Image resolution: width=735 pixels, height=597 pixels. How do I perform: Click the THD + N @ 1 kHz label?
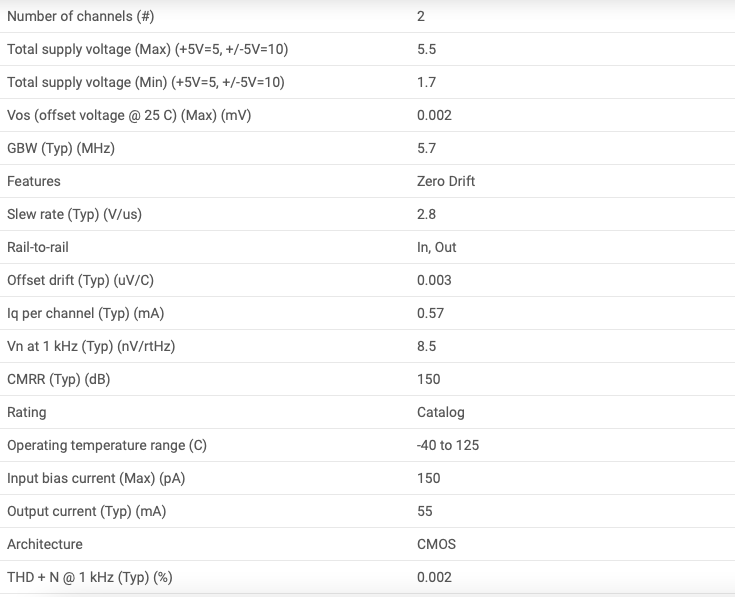(x=90, y=577)
